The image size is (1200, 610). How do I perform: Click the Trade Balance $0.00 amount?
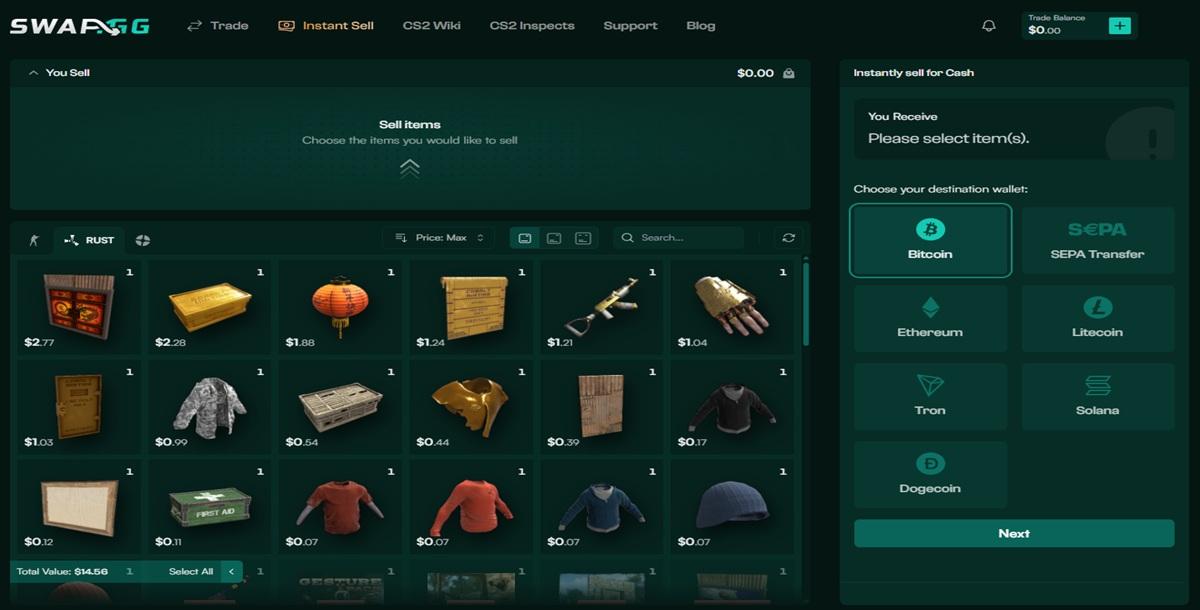pyautogui.click(x=1044, y=31)
